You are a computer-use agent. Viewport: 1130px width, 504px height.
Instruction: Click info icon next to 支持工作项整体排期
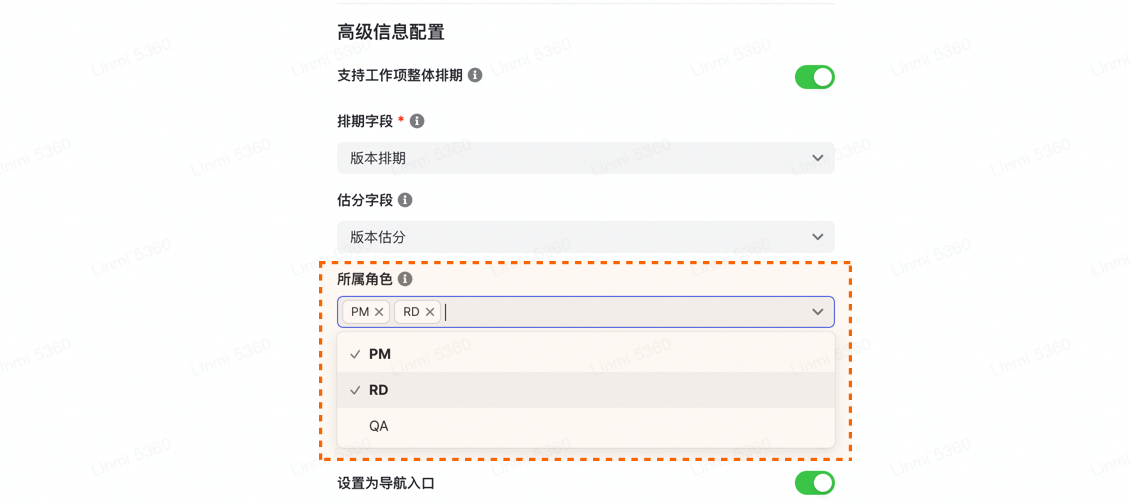coord(475,75)
